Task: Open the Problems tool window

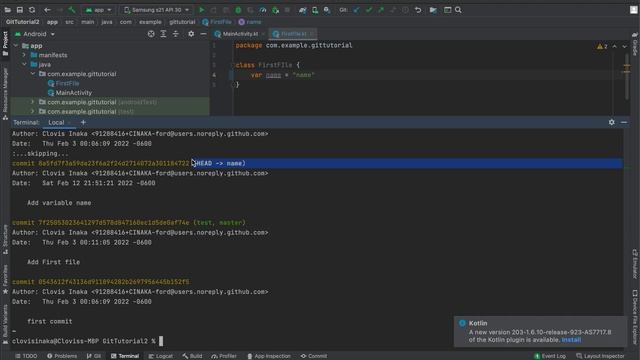Action: (x=62, y=356)
